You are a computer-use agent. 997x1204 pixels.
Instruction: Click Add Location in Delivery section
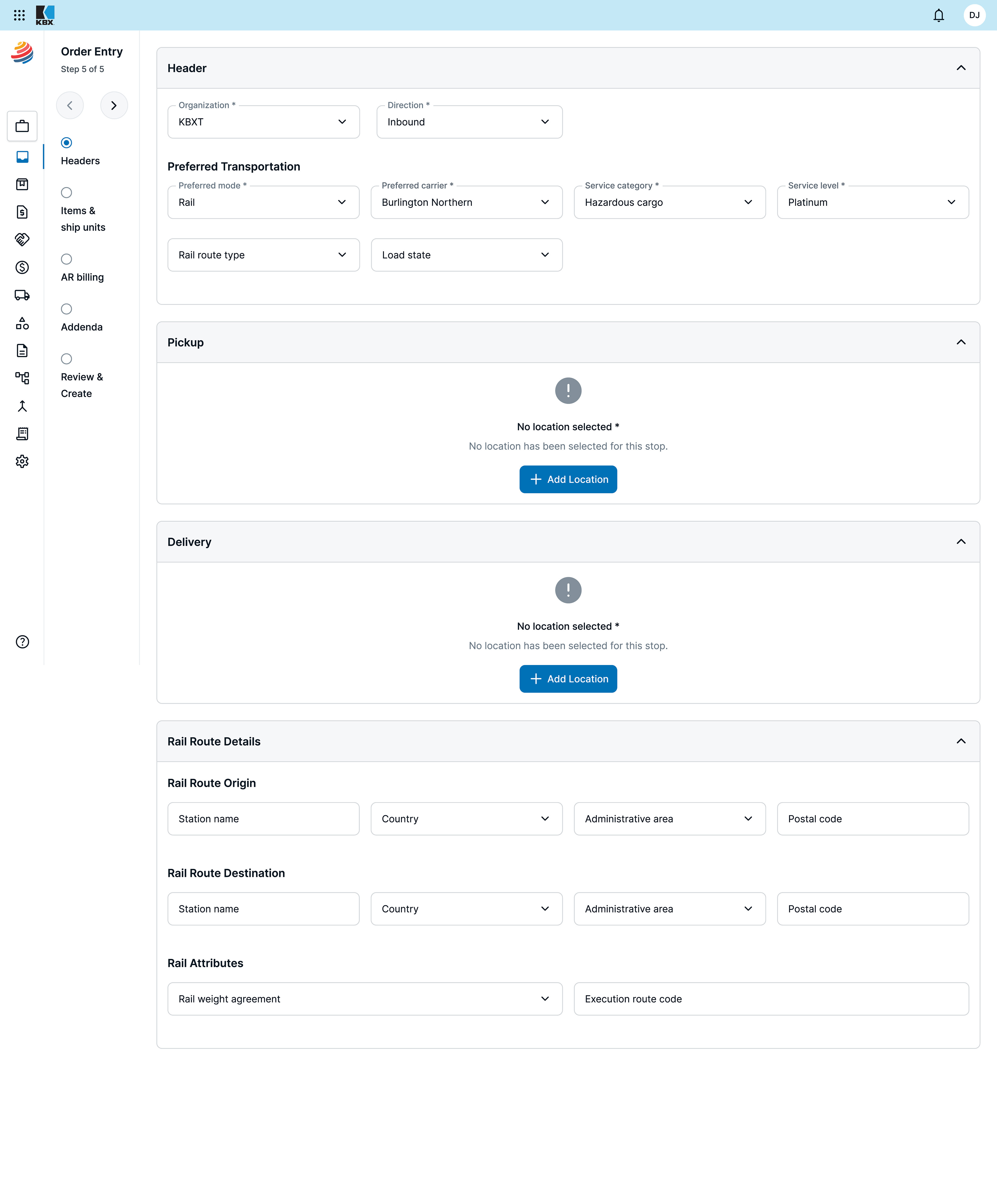(x=568, y=679)
